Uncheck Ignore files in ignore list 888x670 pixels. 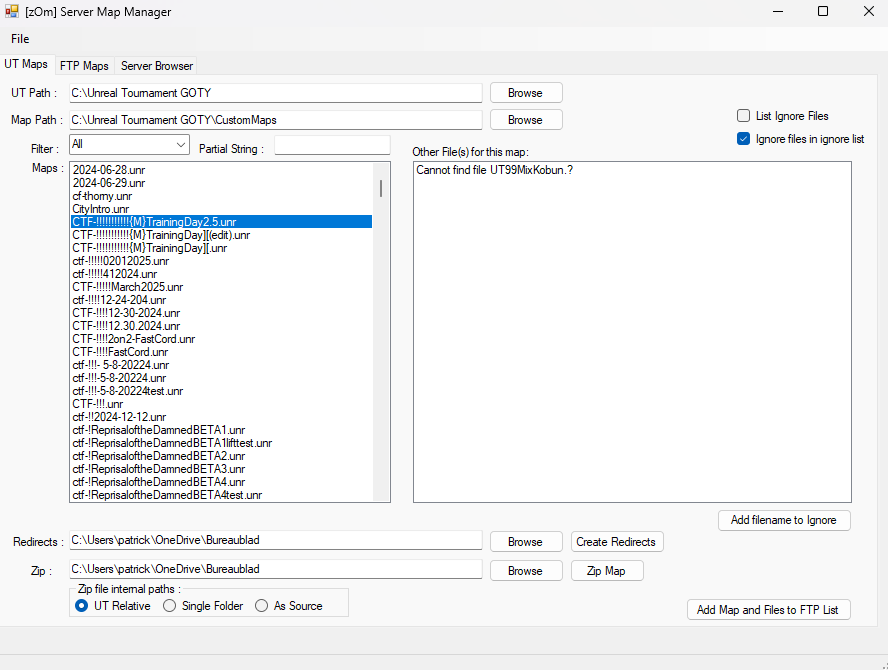[x=744, y=139]
